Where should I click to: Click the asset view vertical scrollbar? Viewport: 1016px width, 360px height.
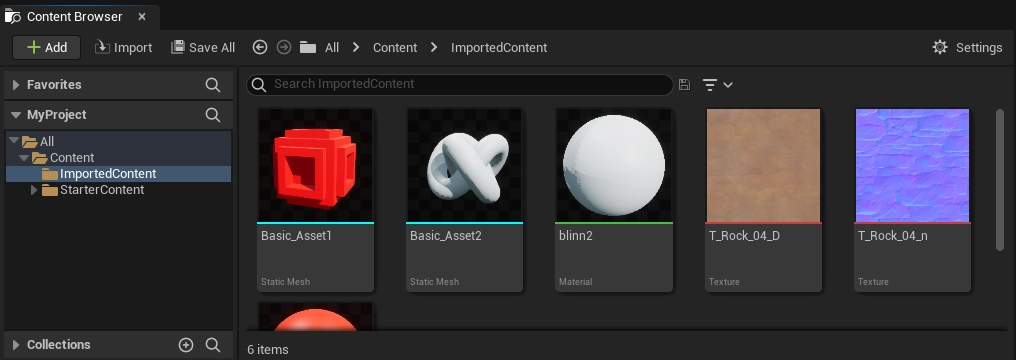[x=1000, y=180]
